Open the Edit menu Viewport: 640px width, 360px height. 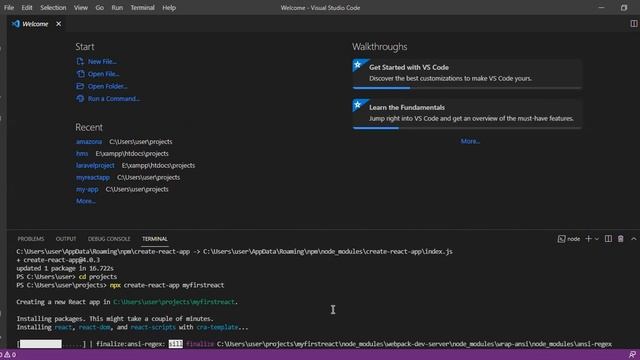(x=27, y=8)
